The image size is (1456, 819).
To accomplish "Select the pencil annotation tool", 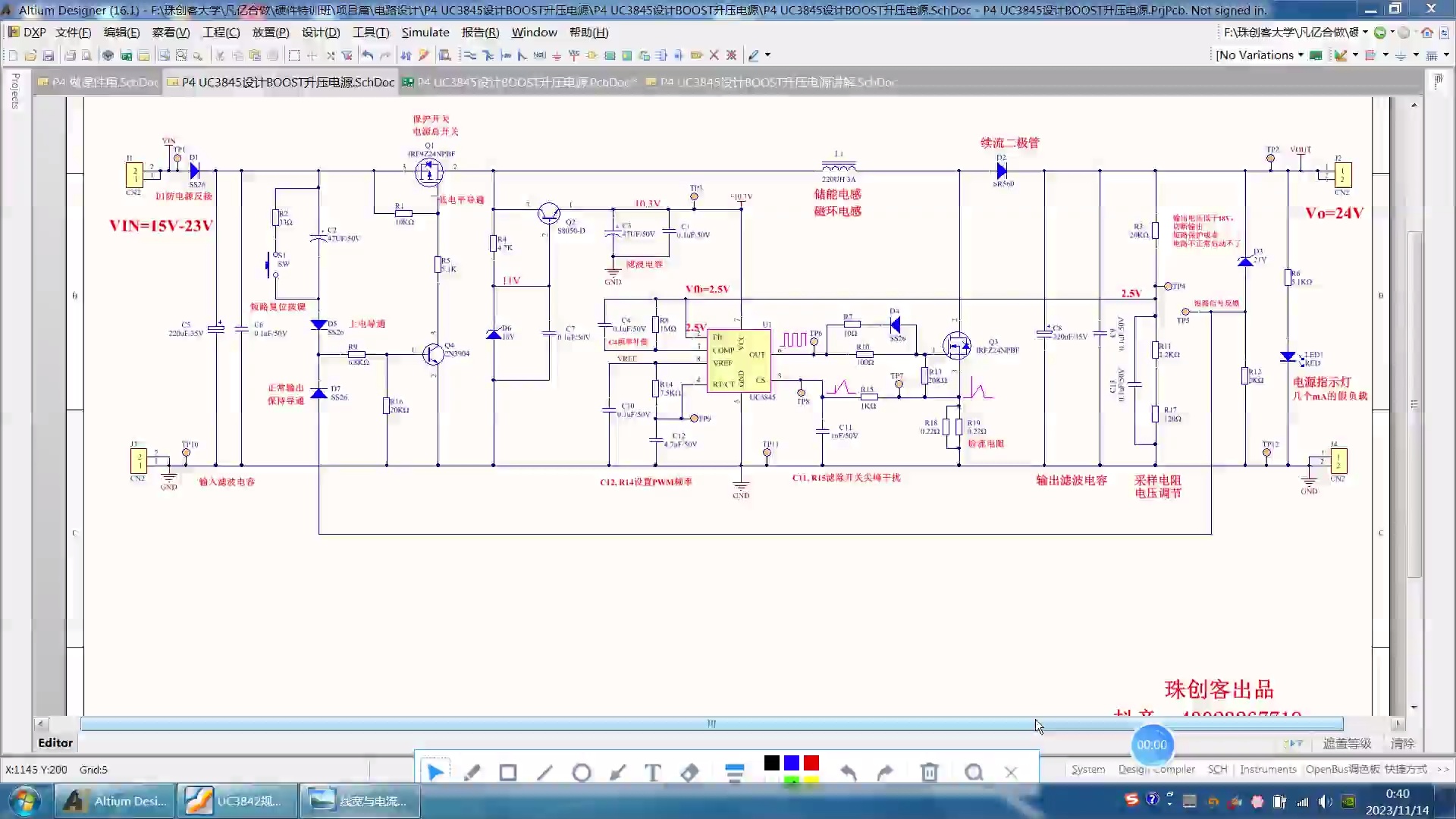I will point(472,773).
